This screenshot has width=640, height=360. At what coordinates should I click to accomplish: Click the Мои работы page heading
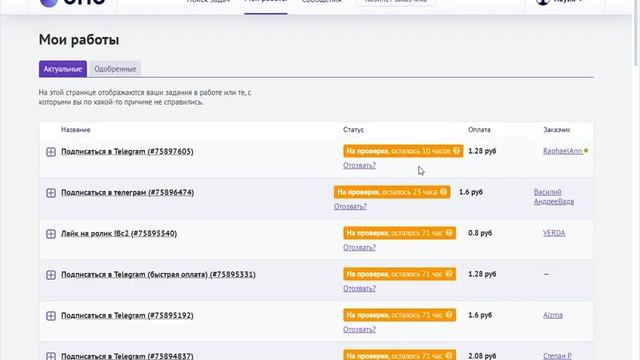(x=79, y=40)
